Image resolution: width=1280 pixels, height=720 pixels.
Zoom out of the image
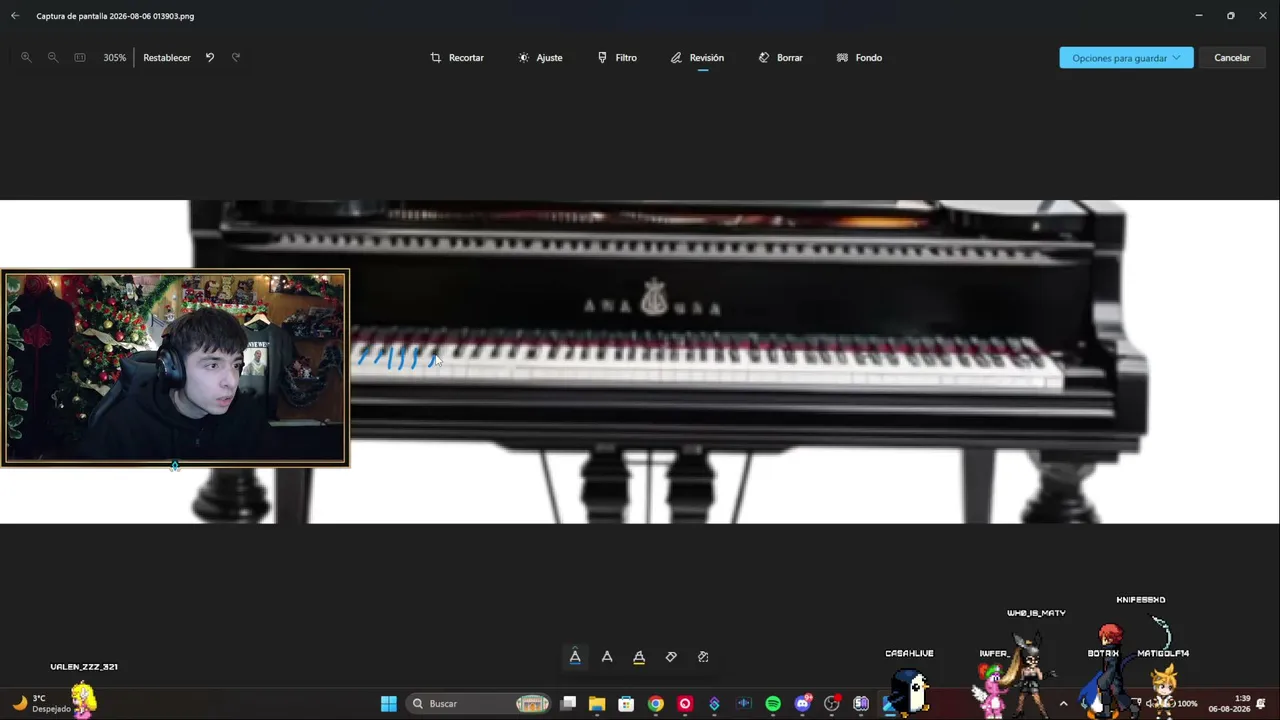[53, 58]
